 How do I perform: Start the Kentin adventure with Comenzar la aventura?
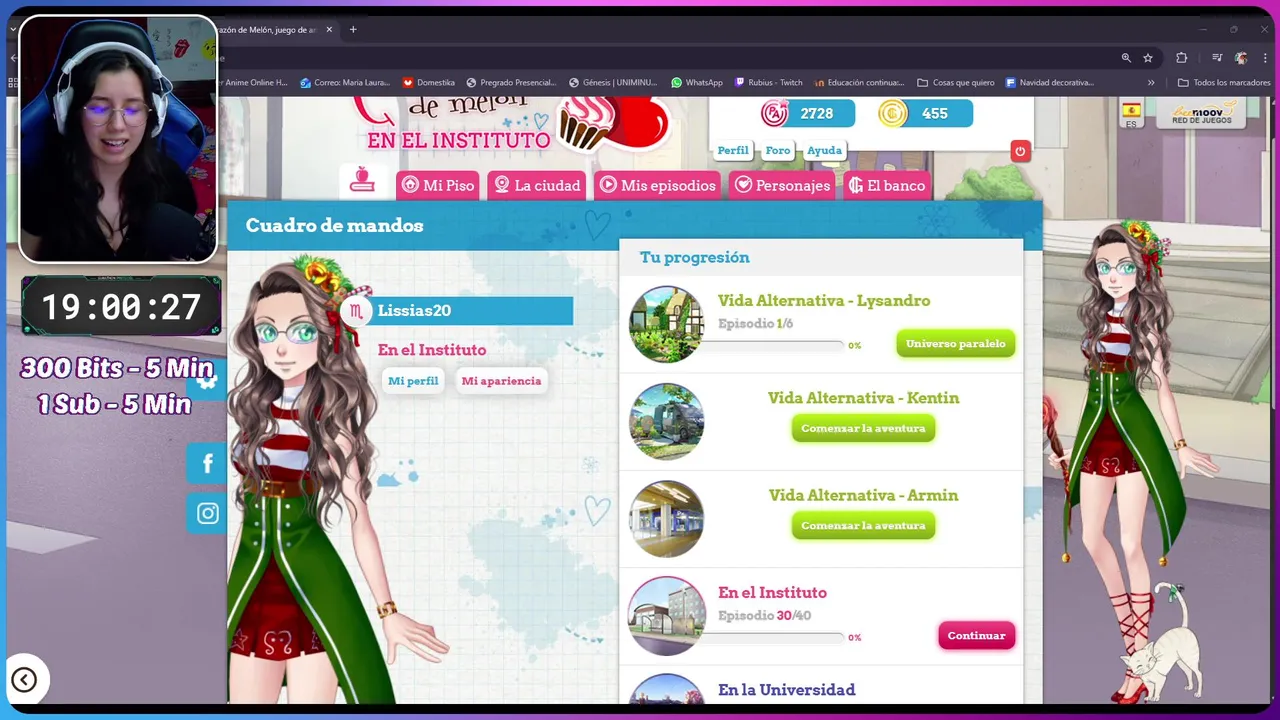click(x=863, y=428)
